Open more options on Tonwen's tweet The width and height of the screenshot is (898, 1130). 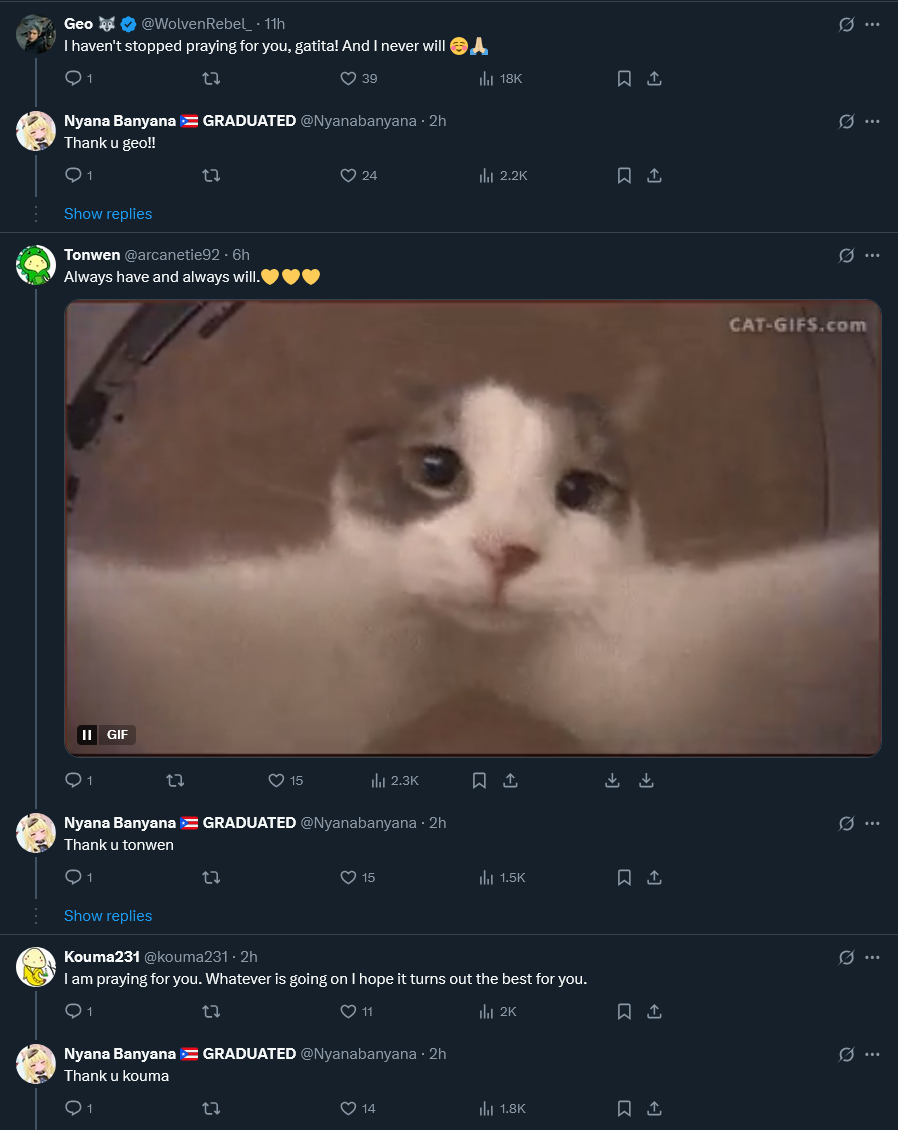872,255
